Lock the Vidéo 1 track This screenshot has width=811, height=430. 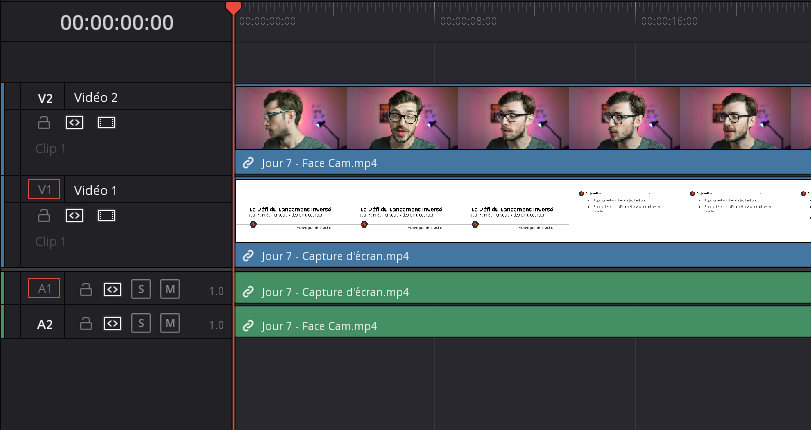pyautogui.click(x=44, y=215)
